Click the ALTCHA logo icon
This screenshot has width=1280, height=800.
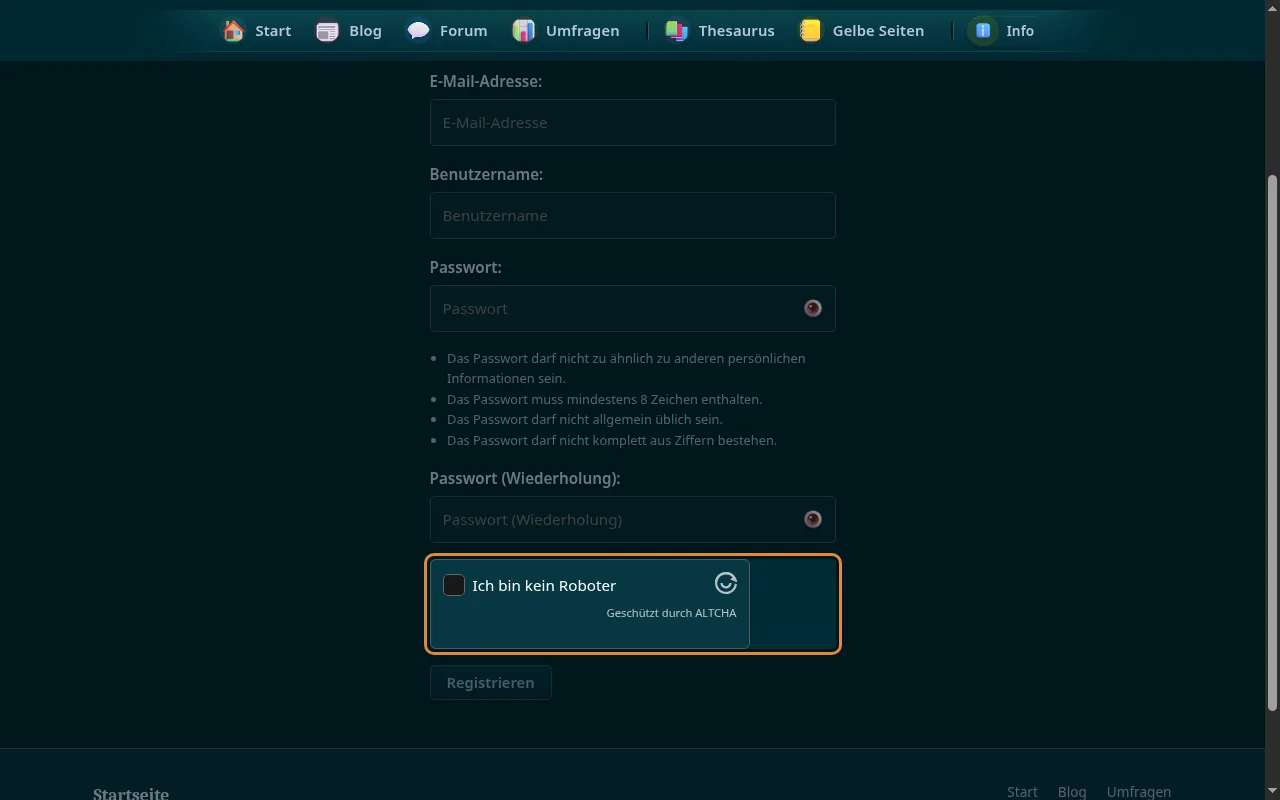726,583
